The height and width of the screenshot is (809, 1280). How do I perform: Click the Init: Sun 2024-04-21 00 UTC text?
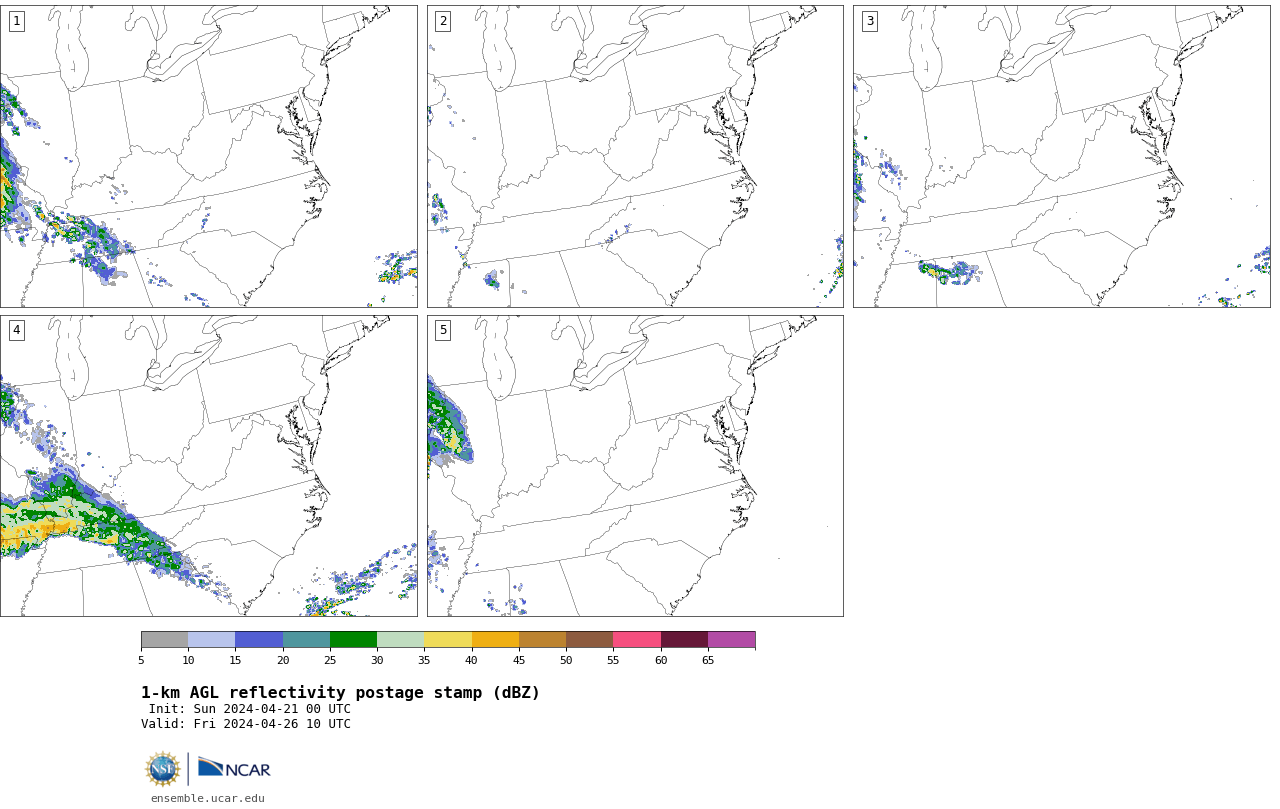(250, 709)
